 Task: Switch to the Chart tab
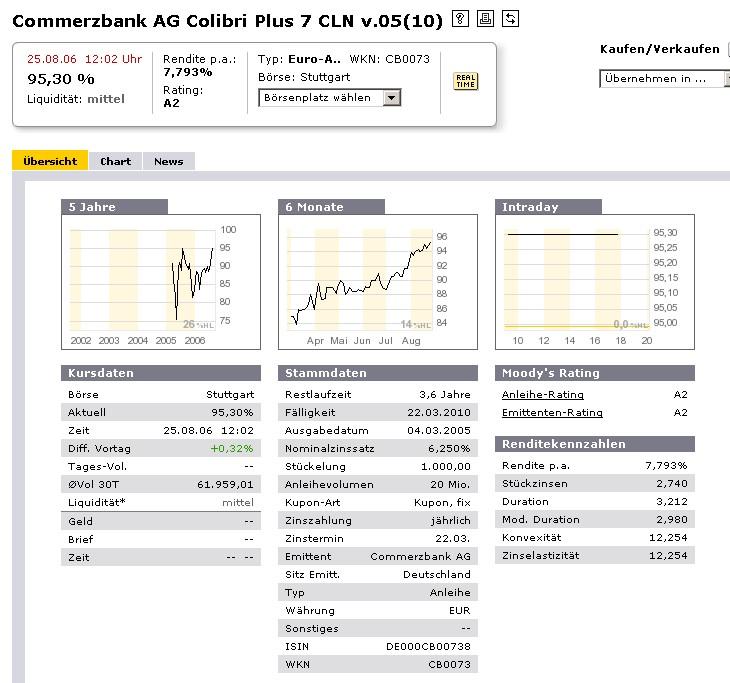[115, 161]
